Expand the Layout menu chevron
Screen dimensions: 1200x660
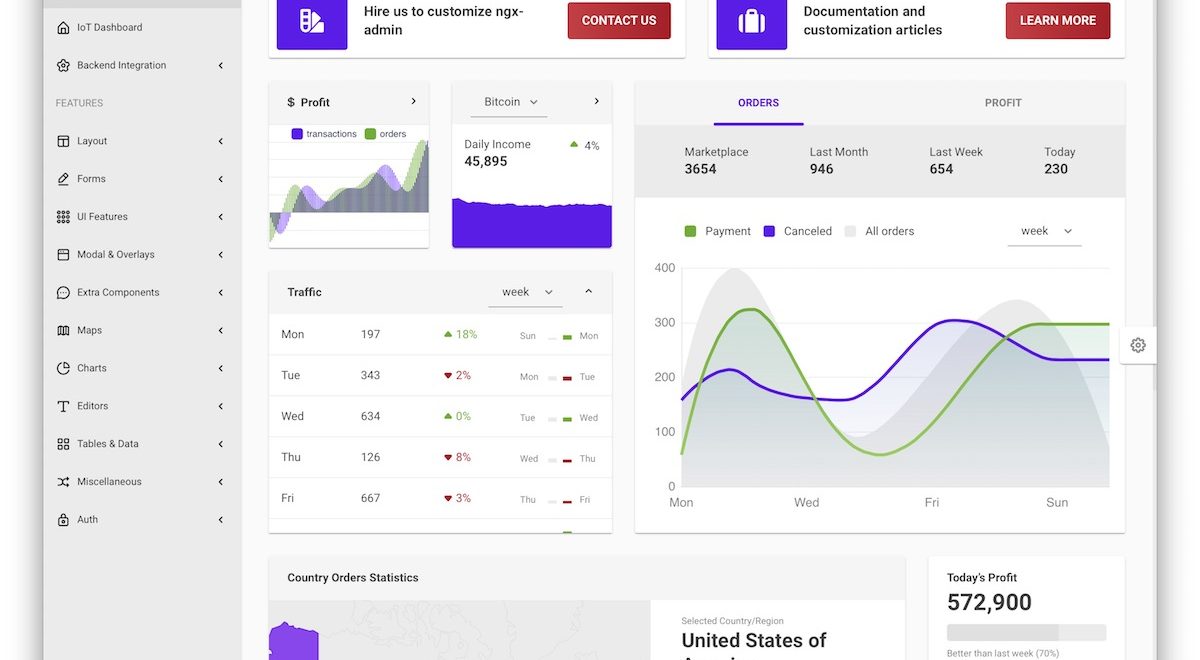click(221, 141)
